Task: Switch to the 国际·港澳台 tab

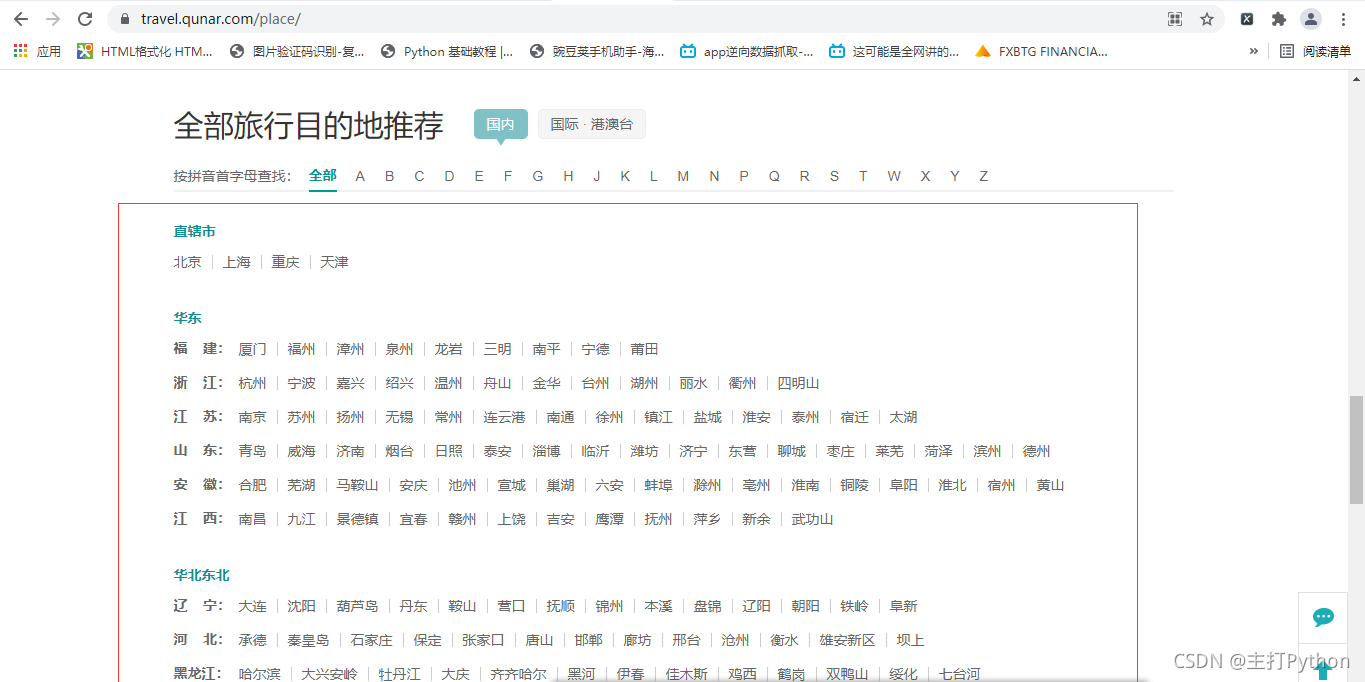Action: tap(591, 124)
